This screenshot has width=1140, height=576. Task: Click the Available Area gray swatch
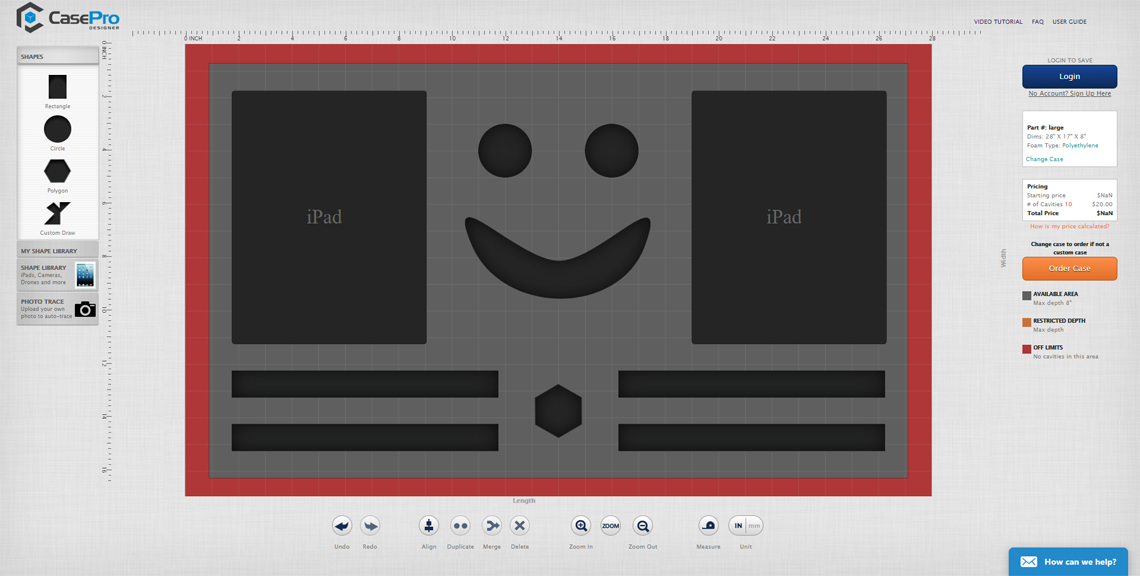[x=1027, y=295]
